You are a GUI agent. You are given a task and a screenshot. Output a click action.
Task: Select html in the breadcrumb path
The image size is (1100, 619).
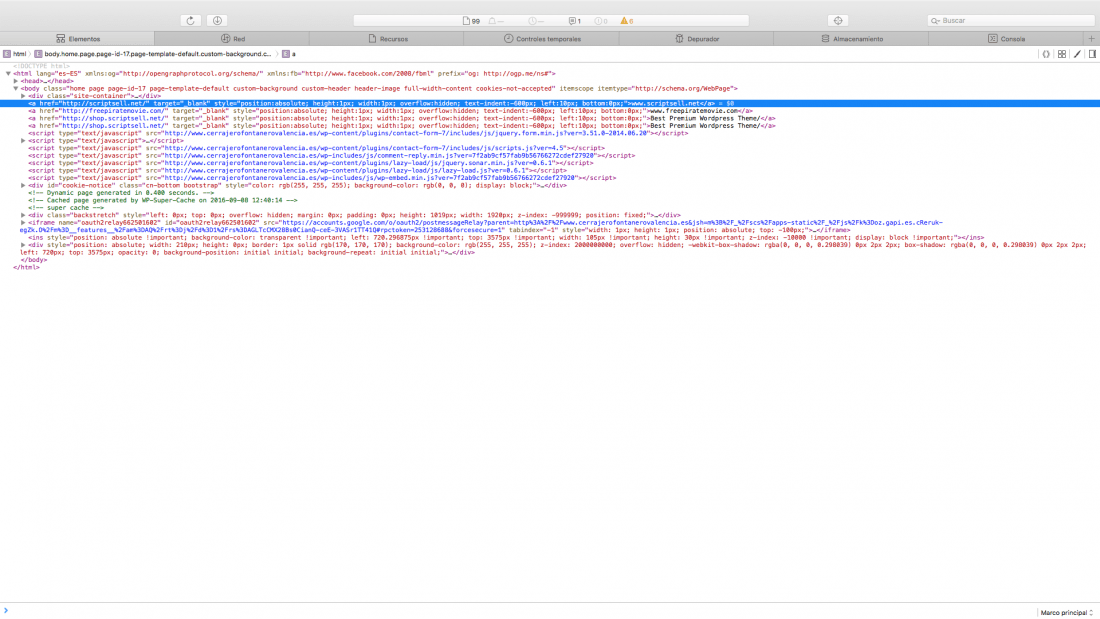(15, 54)
